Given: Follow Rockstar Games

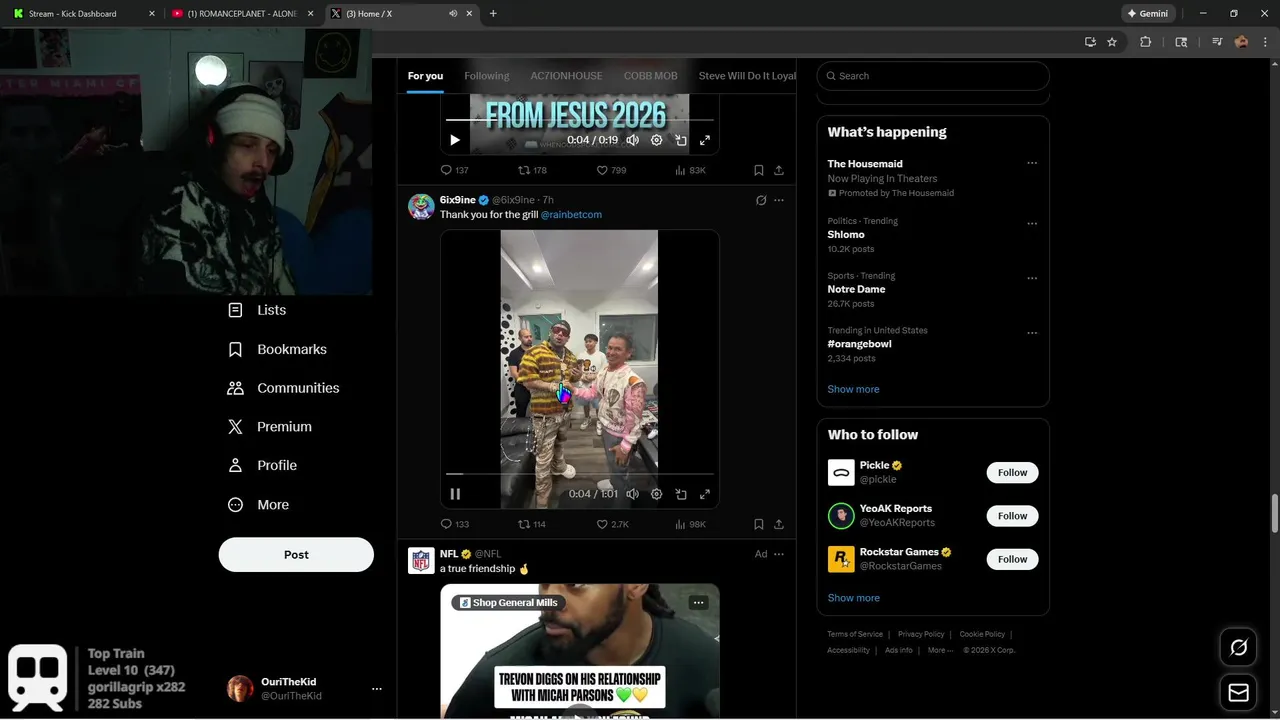Looking at the screenshot, I should click(1012, 559).
